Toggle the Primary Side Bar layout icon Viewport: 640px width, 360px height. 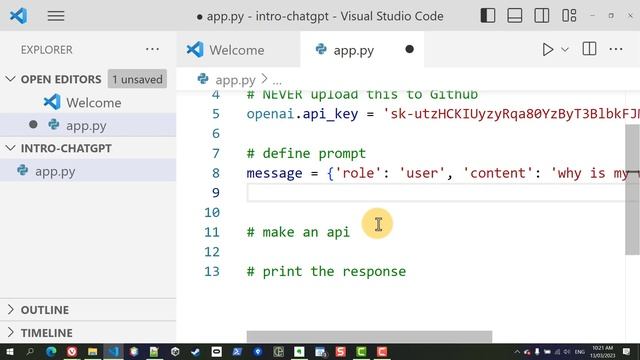[x=488, y=16]
